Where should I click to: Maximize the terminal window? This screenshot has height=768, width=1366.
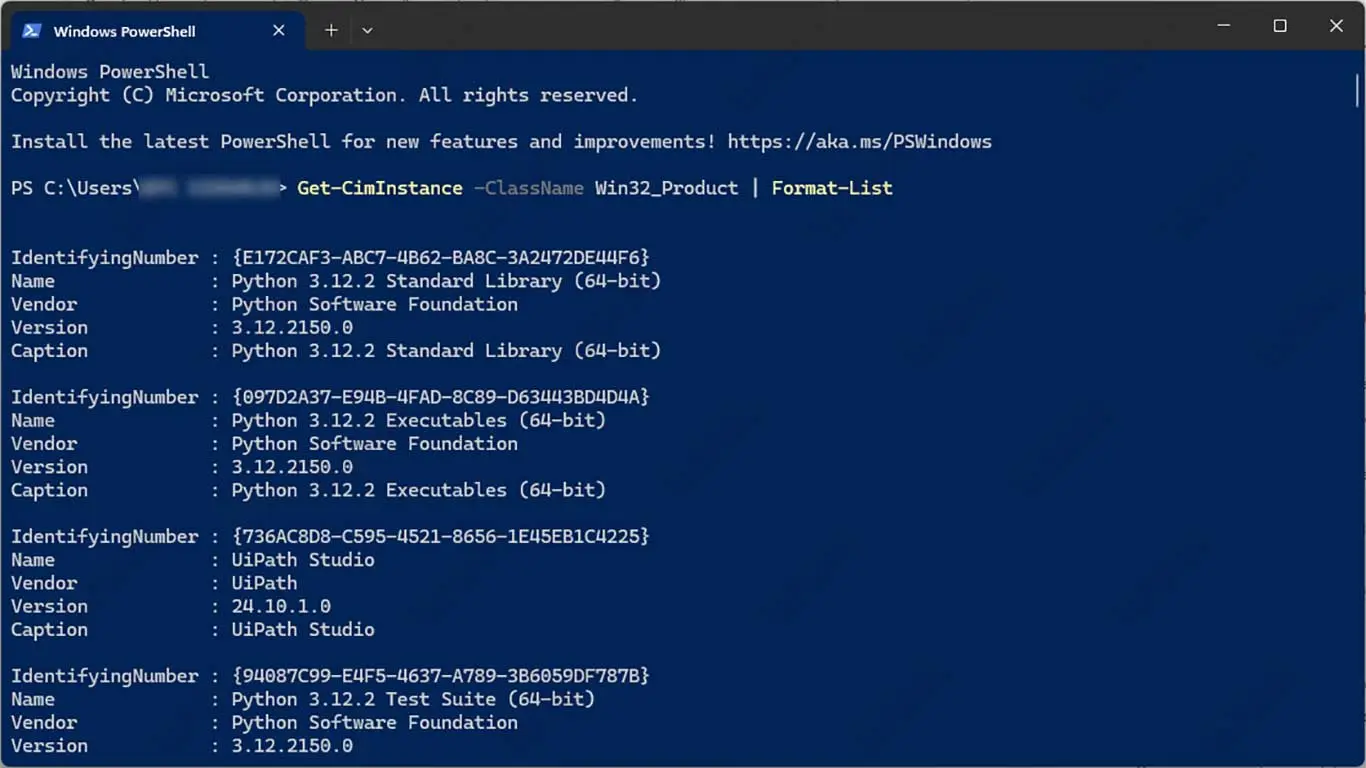click(1280, 26)
